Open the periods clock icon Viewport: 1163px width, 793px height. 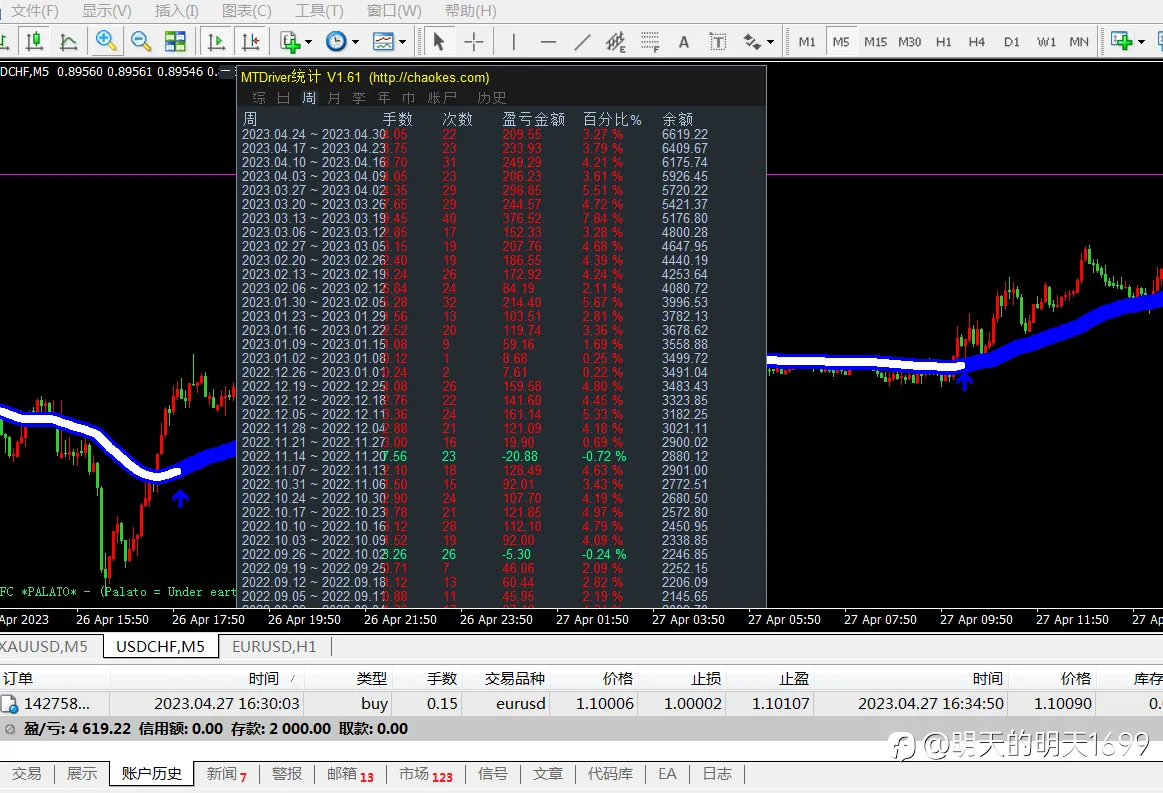(336, 42)
